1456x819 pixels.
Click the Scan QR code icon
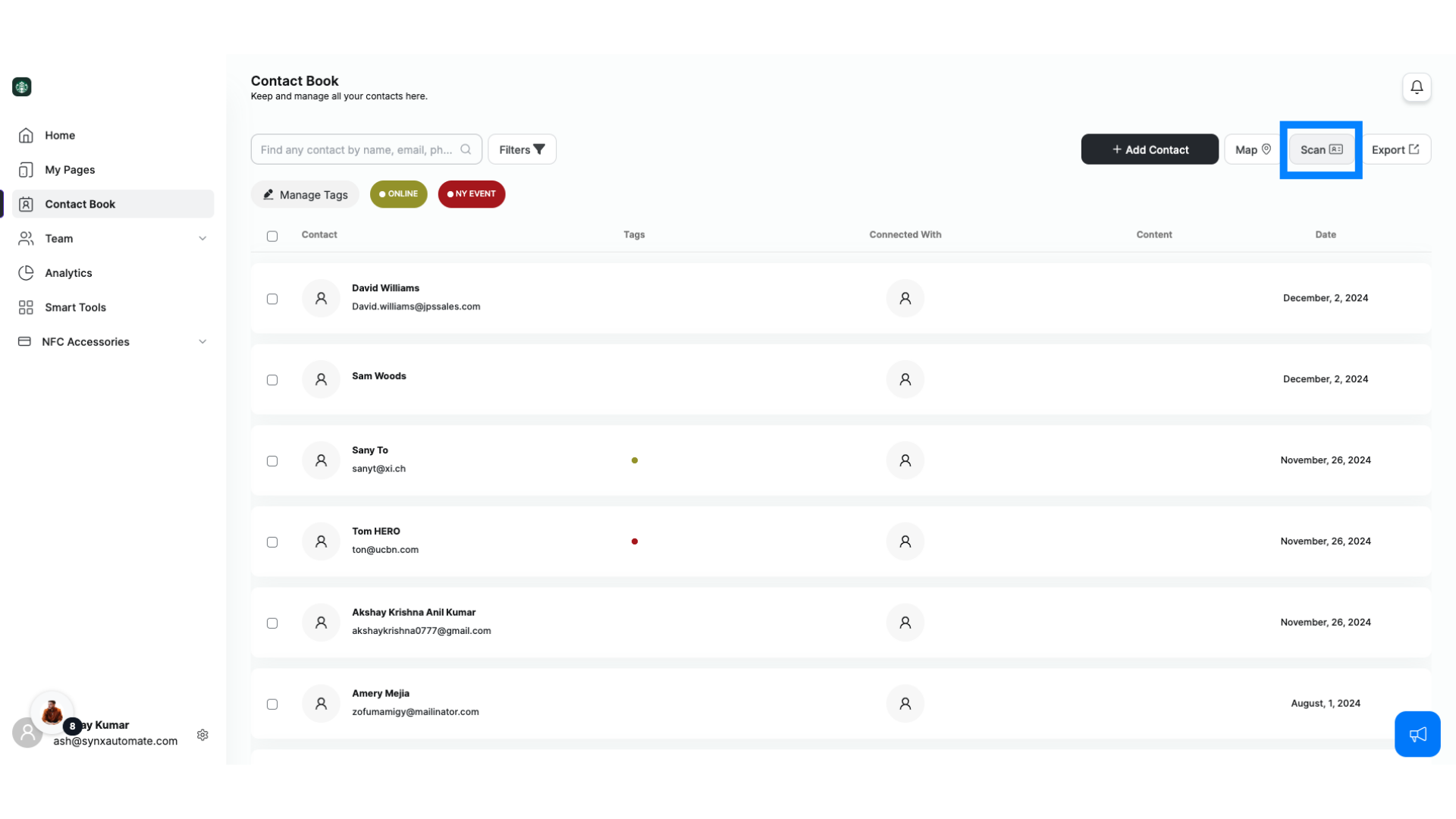tap(1336, 149)
